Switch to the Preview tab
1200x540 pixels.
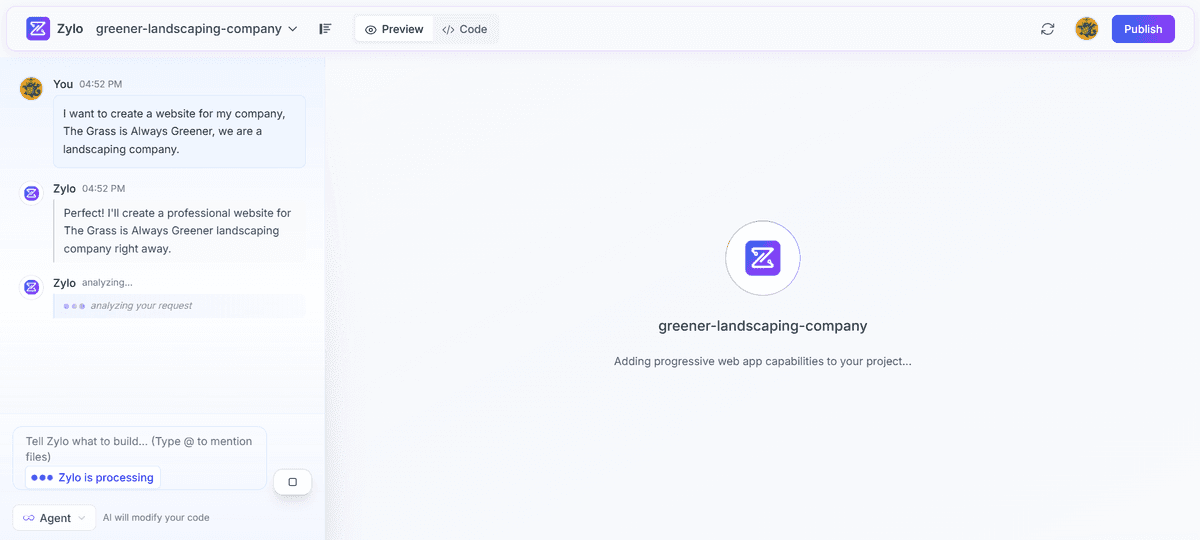click(394, 29)
